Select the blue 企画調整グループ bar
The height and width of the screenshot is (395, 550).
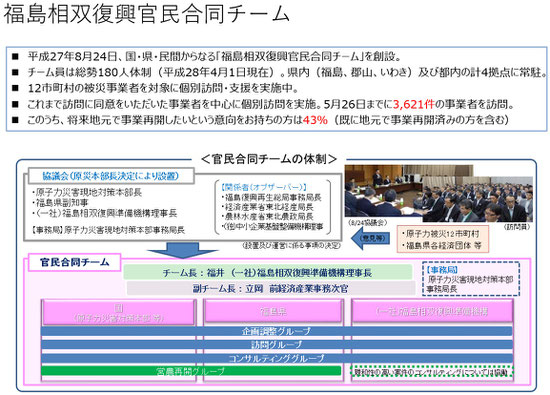tap(277, 331)
